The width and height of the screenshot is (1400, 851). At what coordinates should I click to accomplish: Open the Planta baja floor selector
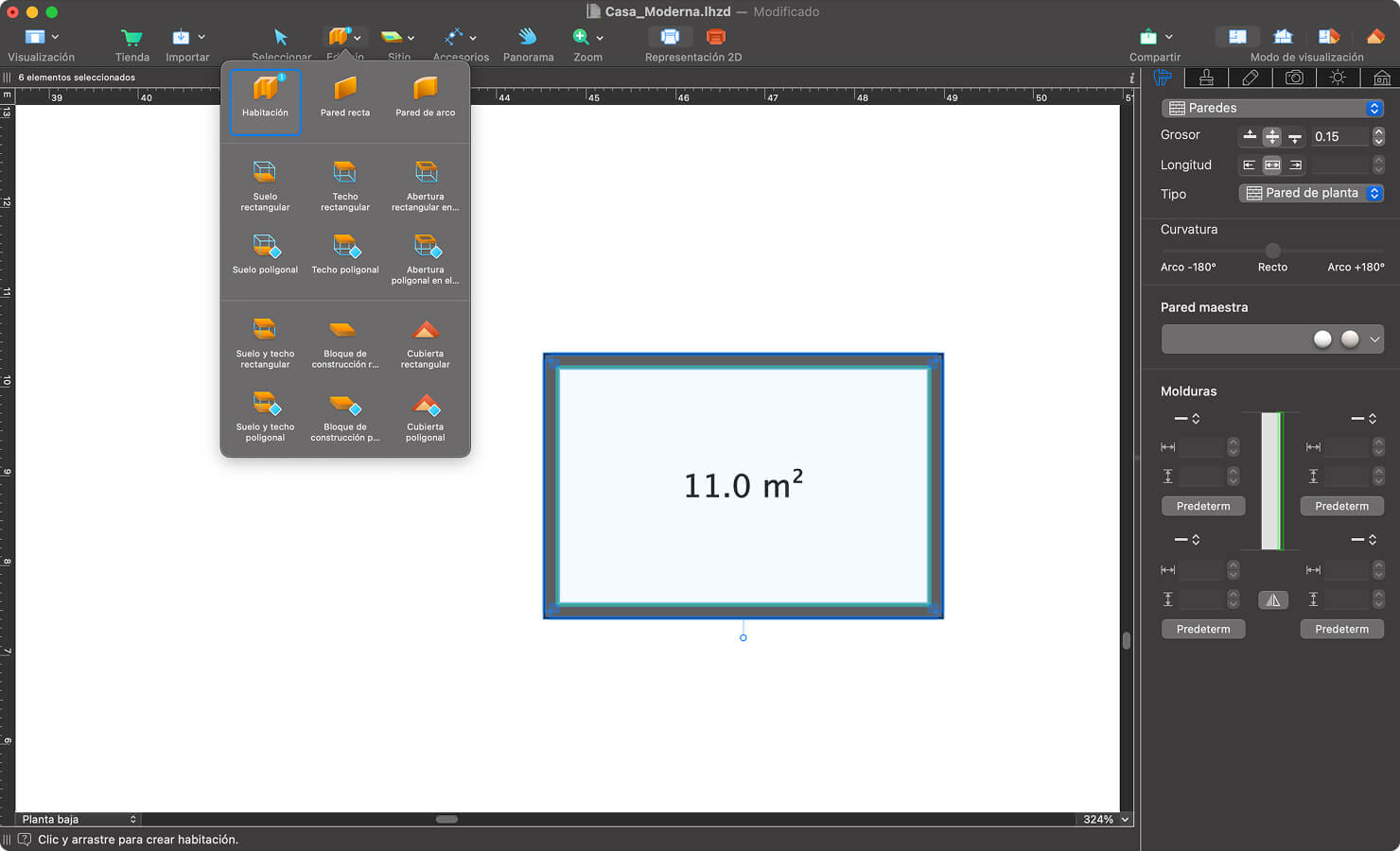point(78,820)
